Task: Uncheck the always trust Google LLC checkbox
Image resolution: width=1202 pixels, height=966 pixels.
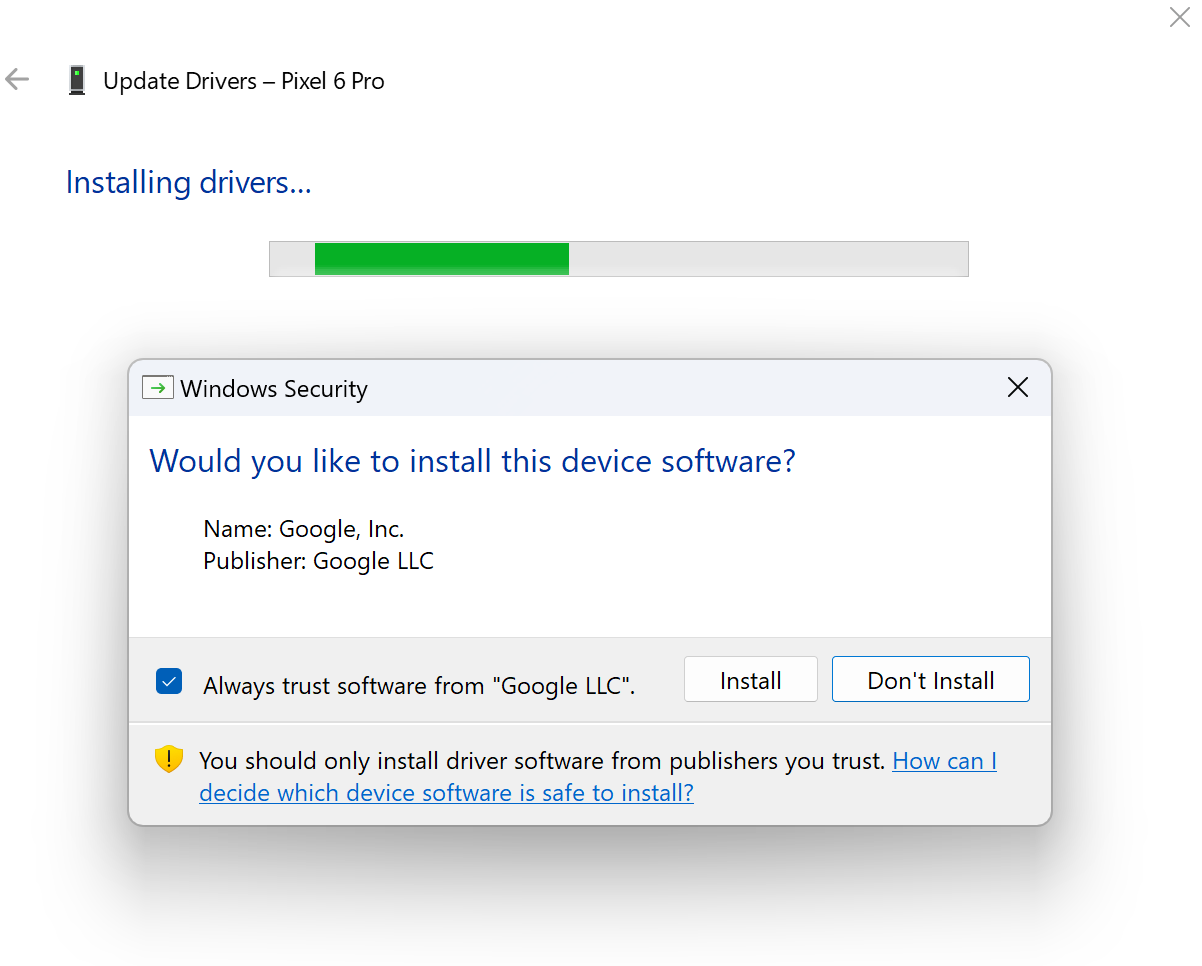Action: point(169,682)
